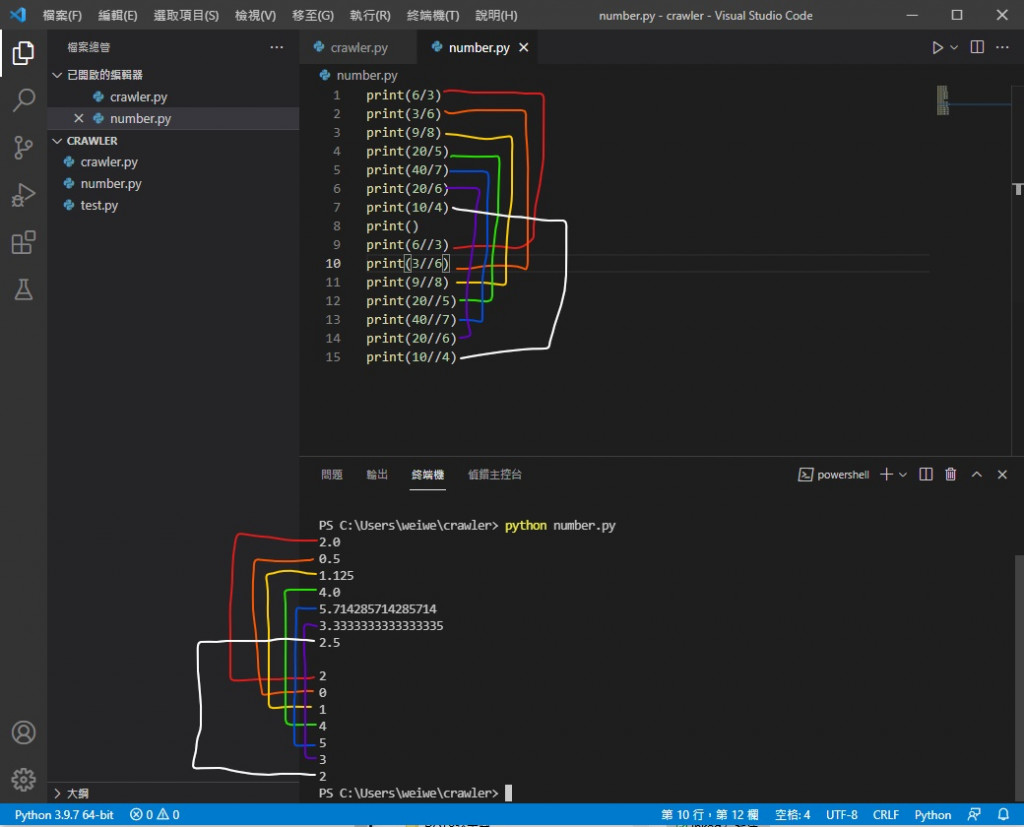1024x827 pixels.
Task: Change file encoding UTF-8
Action: click(x=841, y=815)
